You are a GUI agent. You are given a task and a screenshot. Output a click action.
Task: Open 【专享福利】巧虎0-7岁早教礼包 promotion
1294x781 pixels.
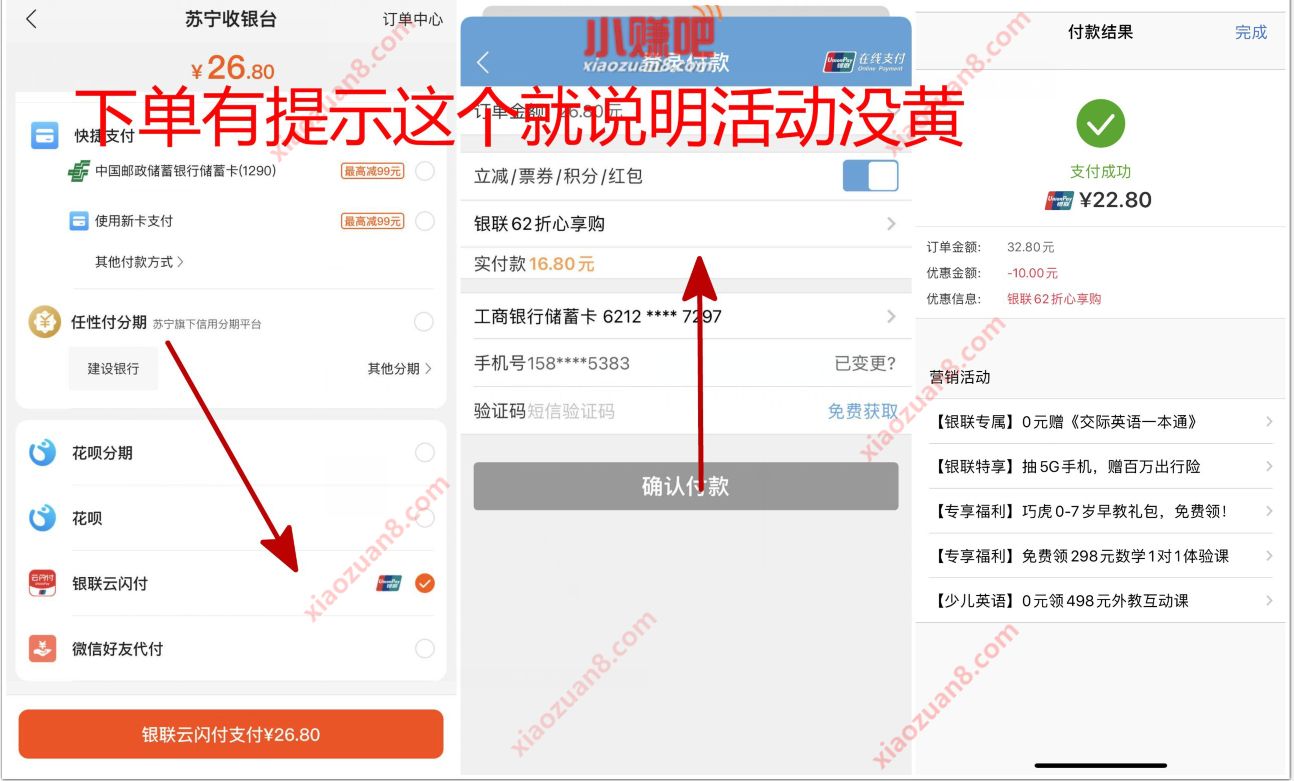[x=1101, y=511]
